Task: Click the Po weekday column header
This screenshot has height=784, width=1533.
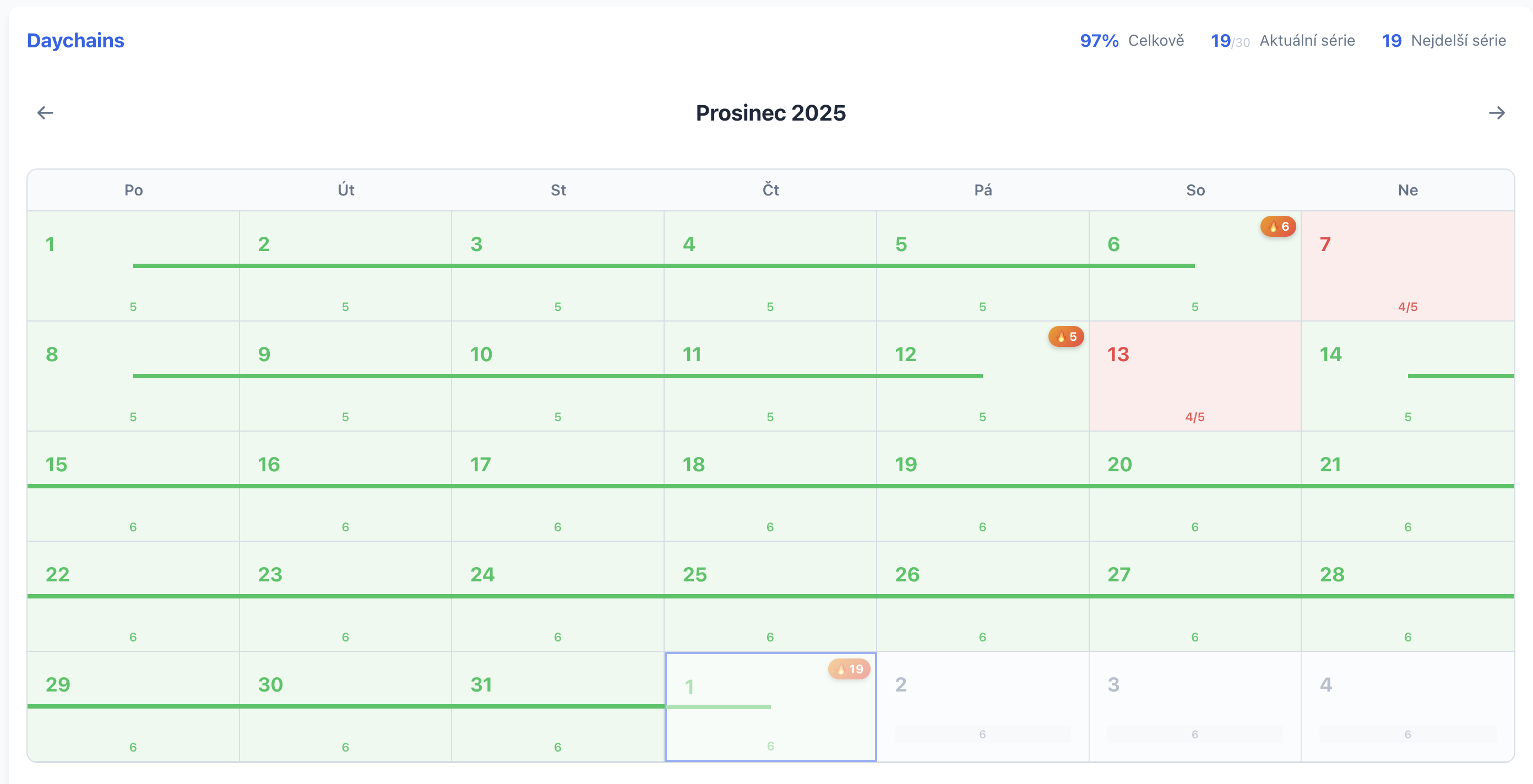Action: [133, 190]
